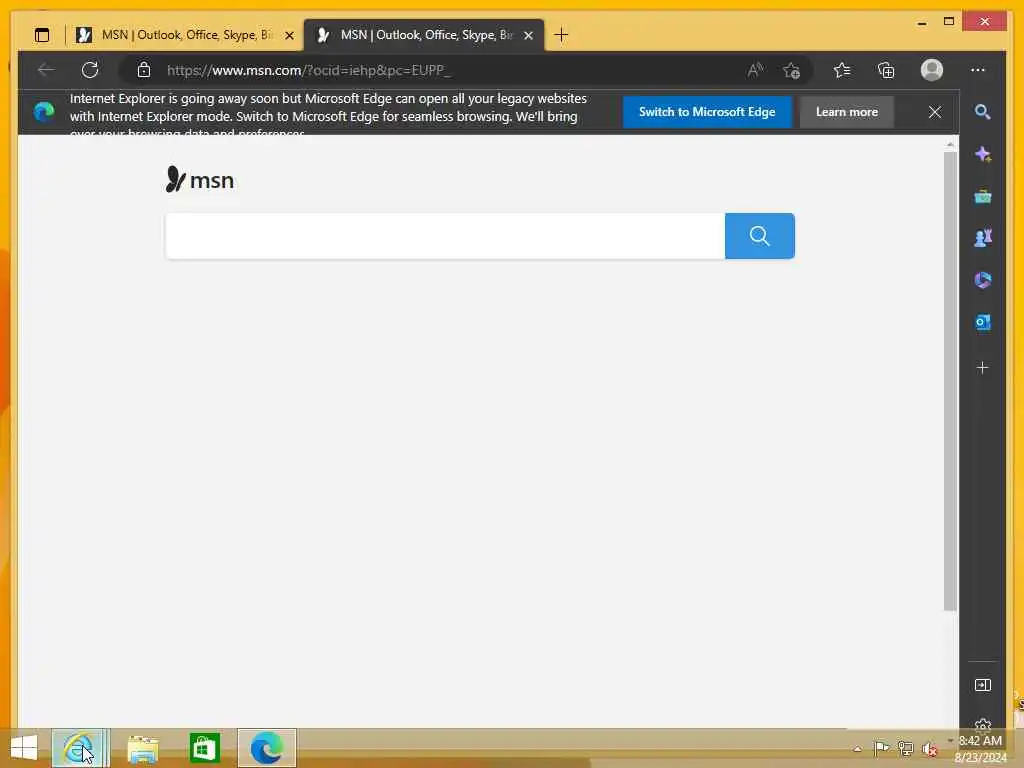
Task: Open Settings and more ellipsis menu
Action: (978, 70)
